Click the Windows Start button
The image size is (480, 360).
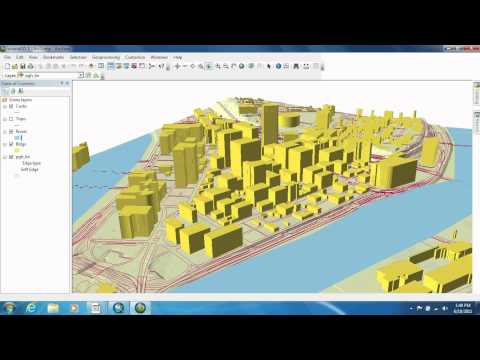point(9,308)
